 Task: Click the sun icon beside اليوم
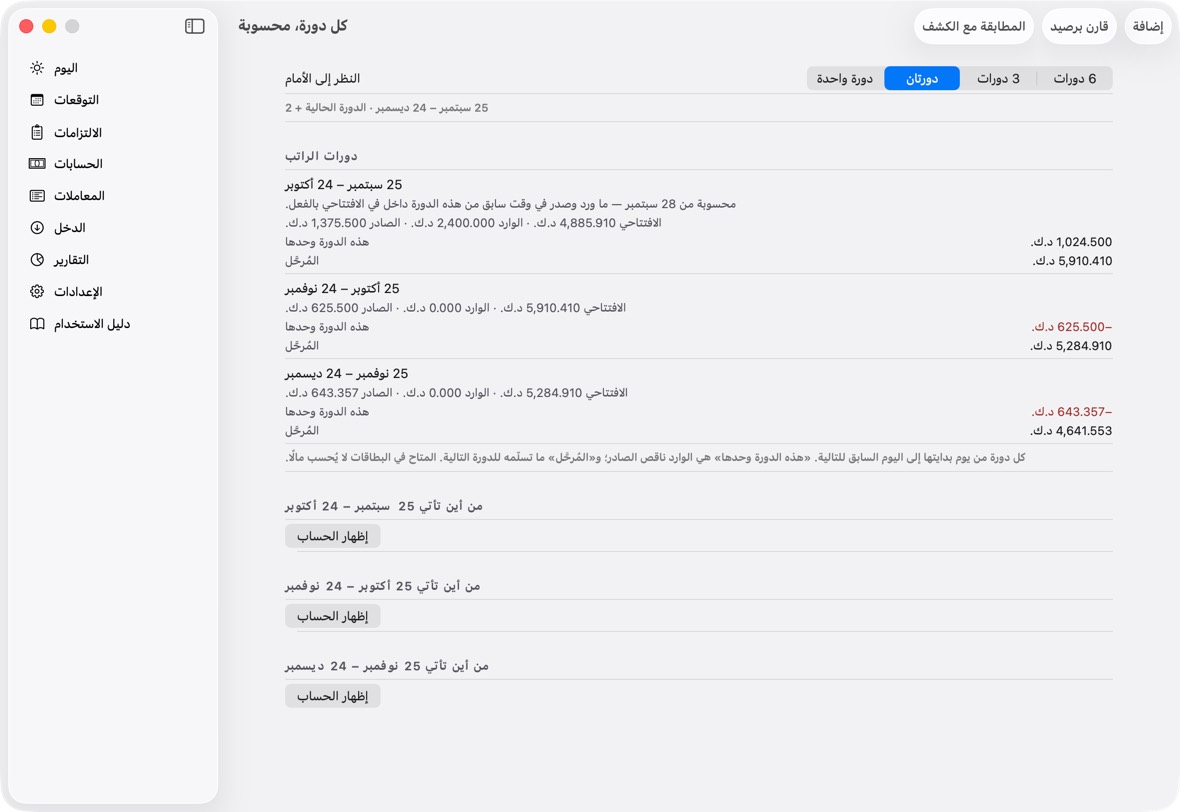tap(37, 68)
